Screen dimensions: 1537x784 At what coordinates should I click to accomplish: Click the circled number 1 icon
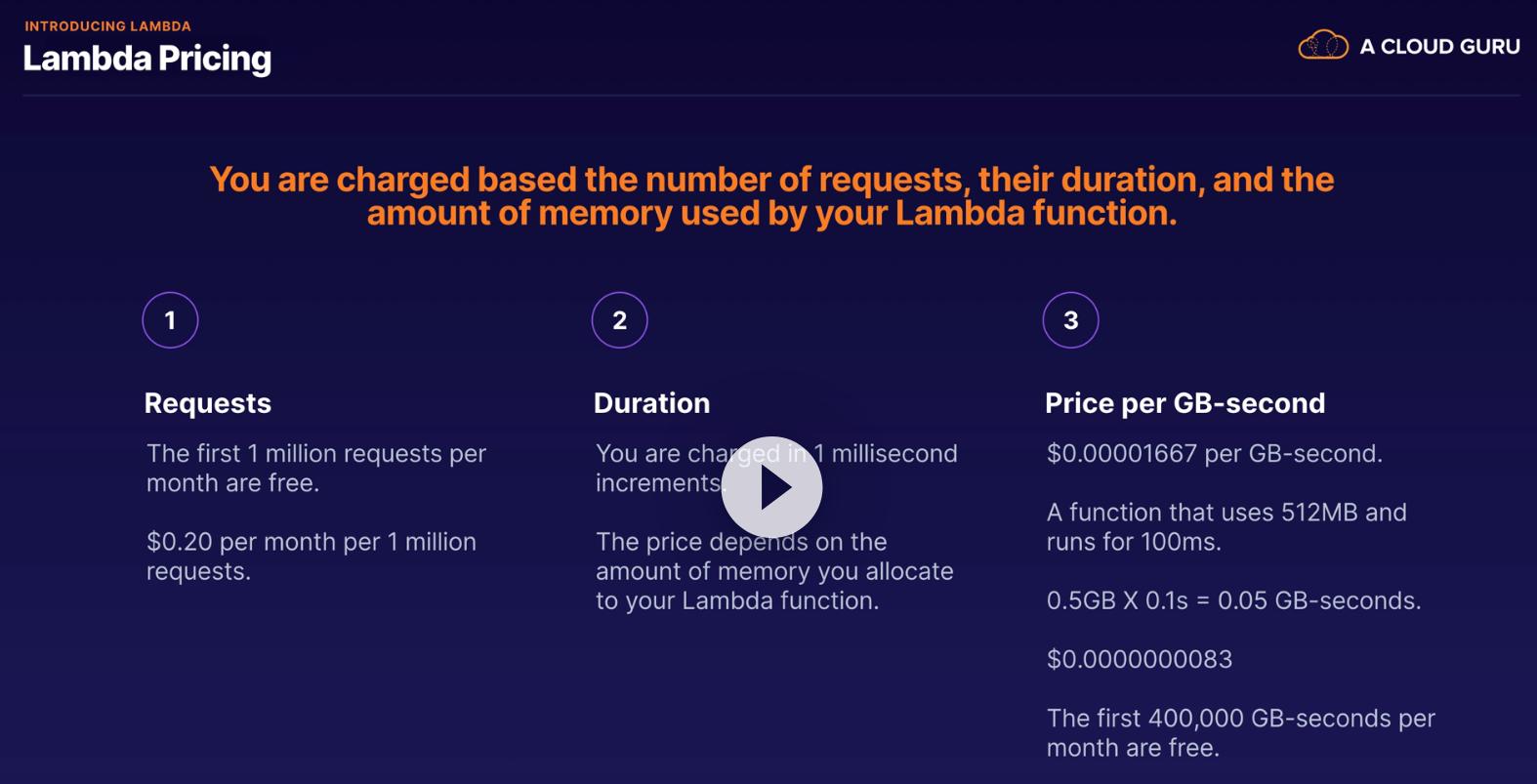(170, 320)
